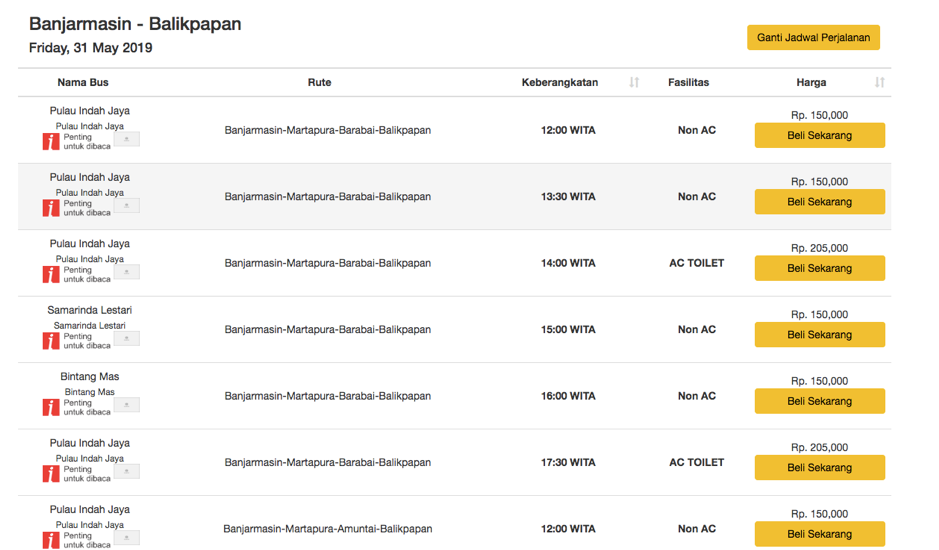Click Beli Sekarang for 17:30 WITA bus
The image size is (939, 550).
point(819,468)
